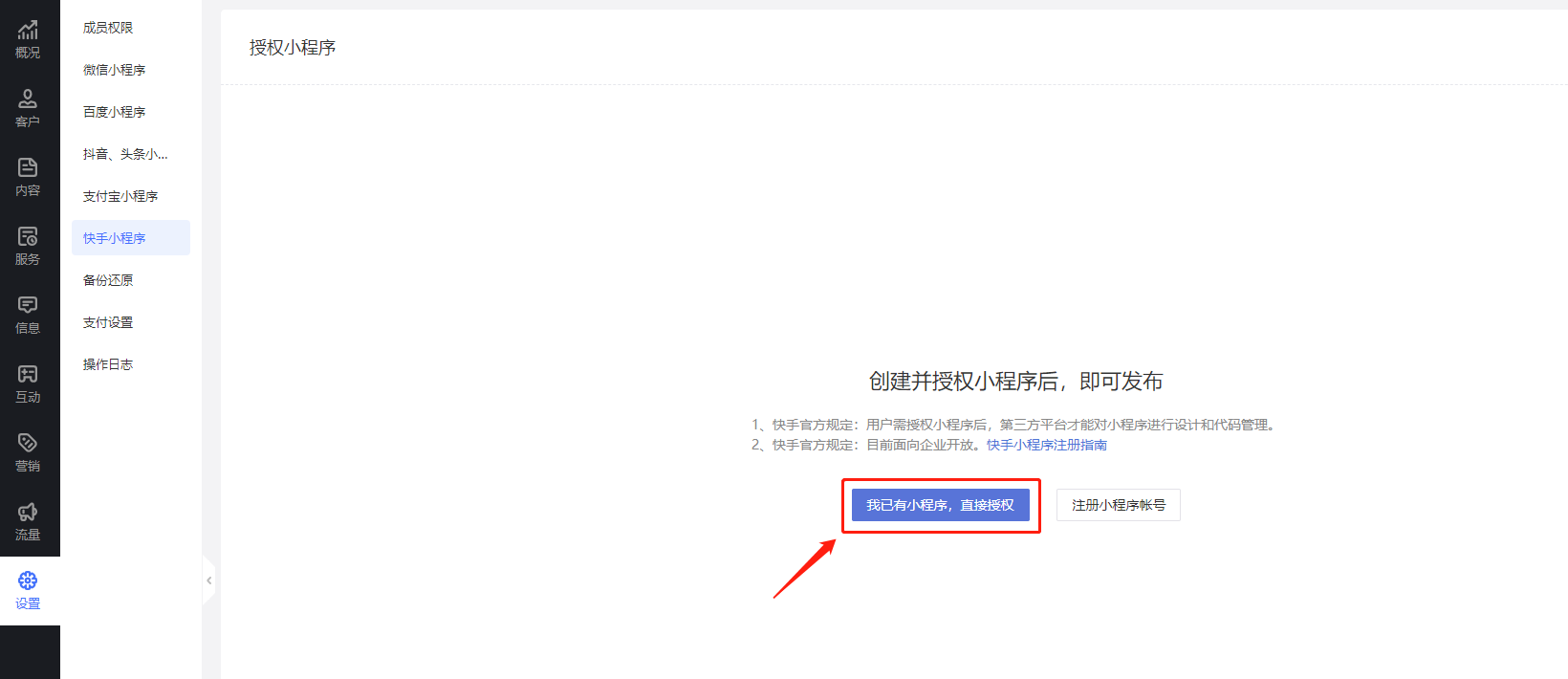Select 快手小程序 menu item
The width and height of the screenshot is (1568, 679).
(131, 238)
